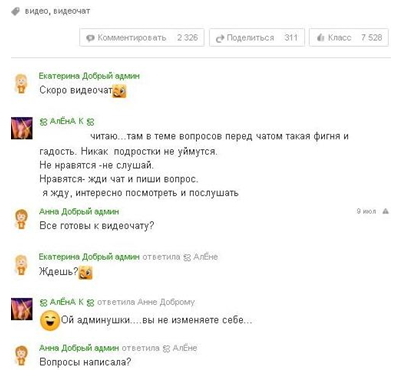Click the 9 июл comment date
The image size is (398, 376).
tap(366, 211)
